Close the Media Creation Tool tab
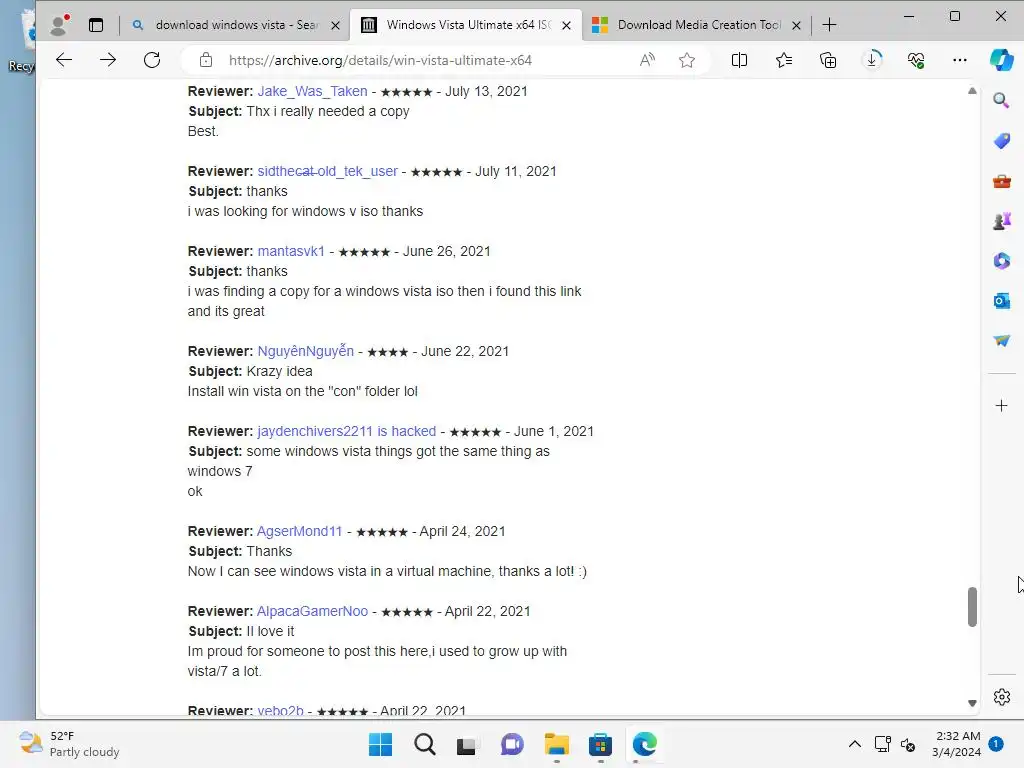The width and height of the screenshot is (1024, 768). (796, 25)
